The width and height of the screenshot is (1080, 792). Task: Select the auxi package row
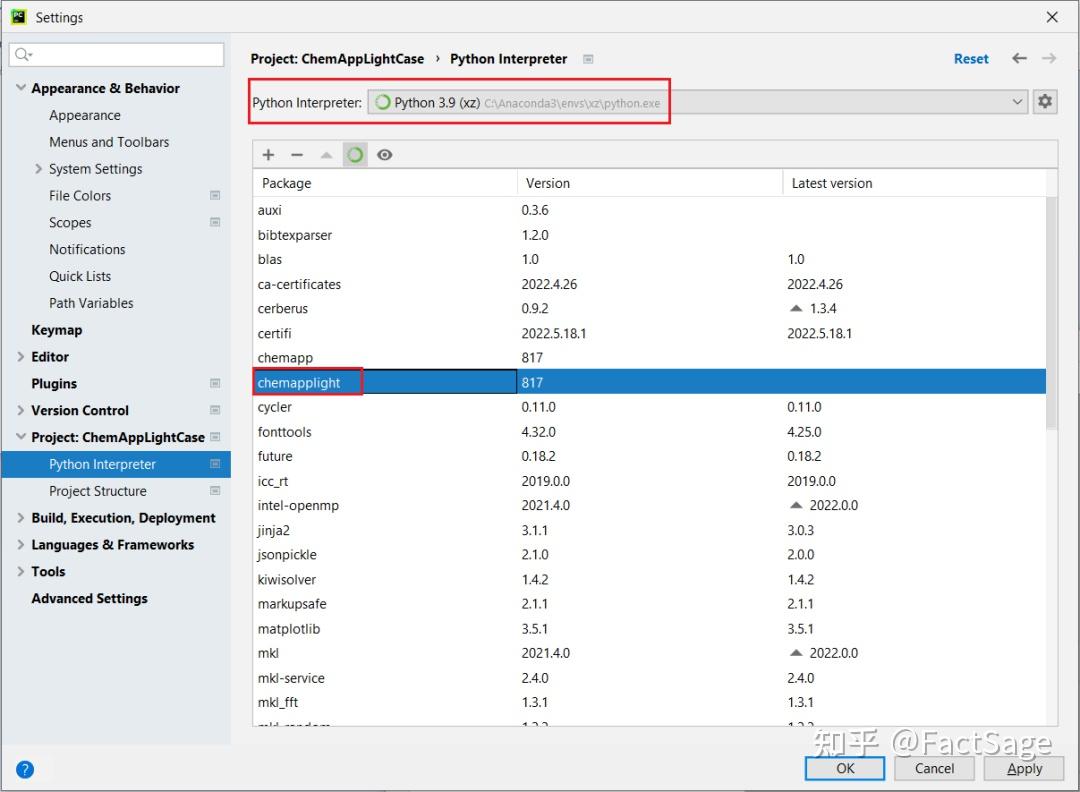[x=650, y=210]
